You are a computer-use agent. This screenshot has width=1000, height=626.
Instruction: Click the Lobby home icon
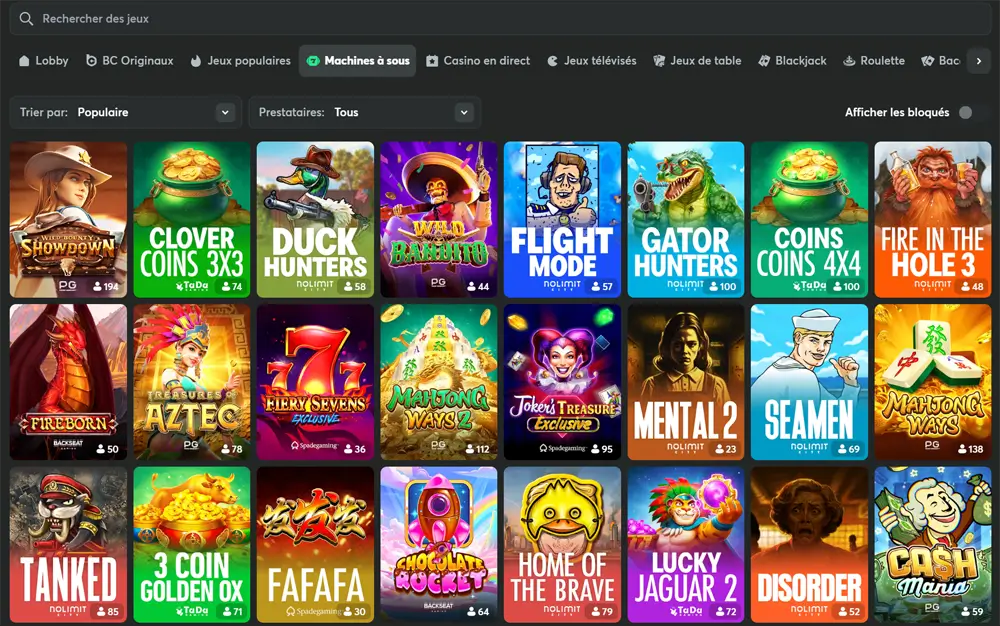(24, 61)
